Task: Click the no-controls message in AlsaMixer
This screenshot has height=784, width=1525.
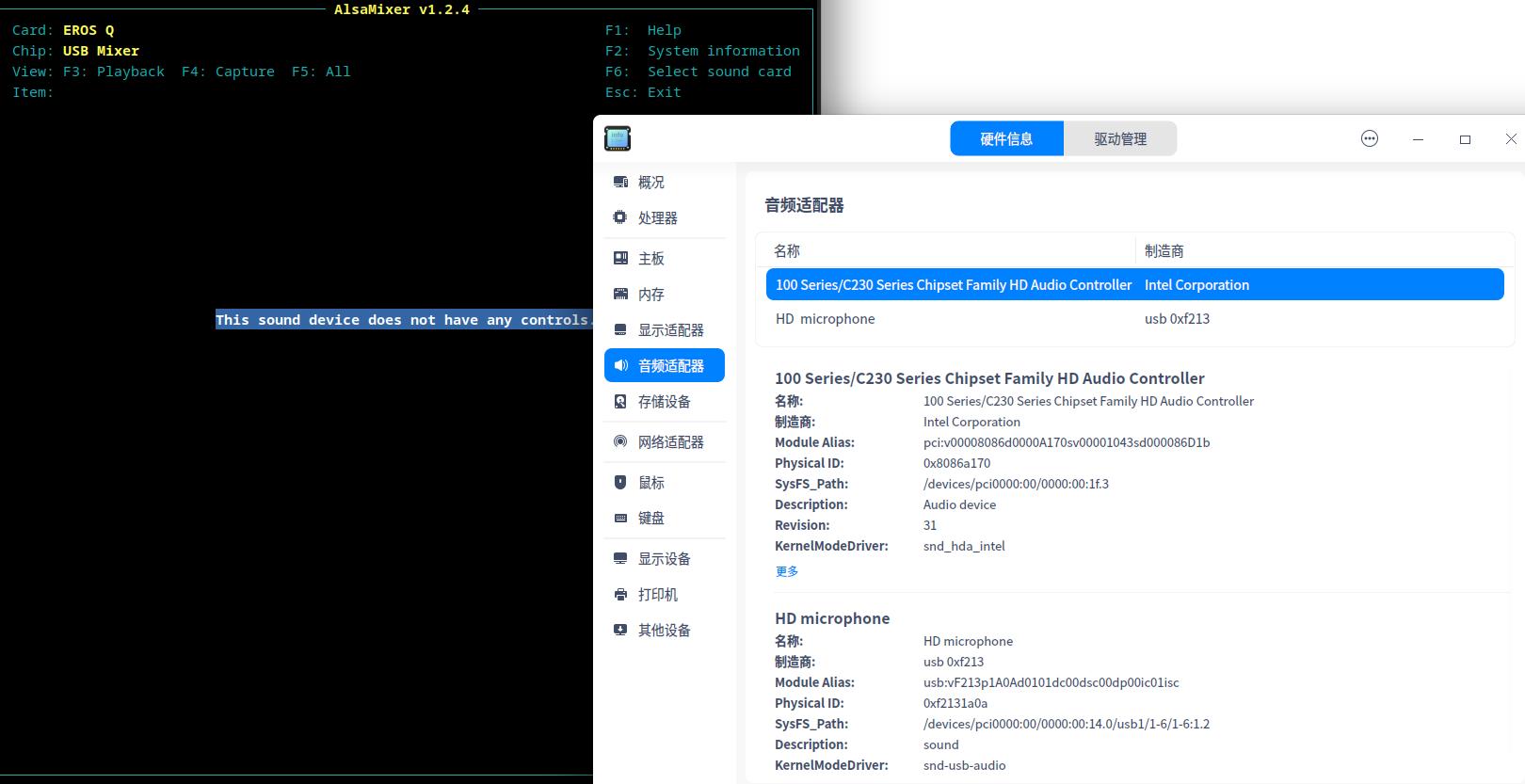Action: pos(405,320)
